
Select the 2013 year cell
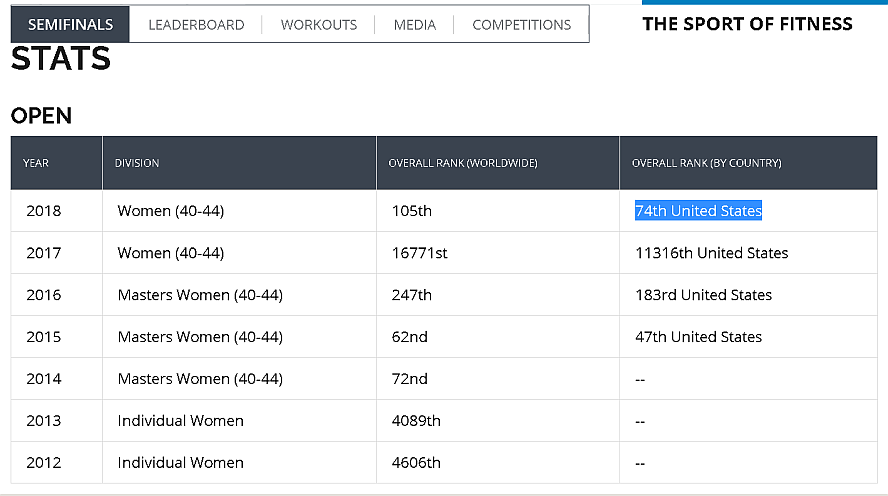(57, 420)
